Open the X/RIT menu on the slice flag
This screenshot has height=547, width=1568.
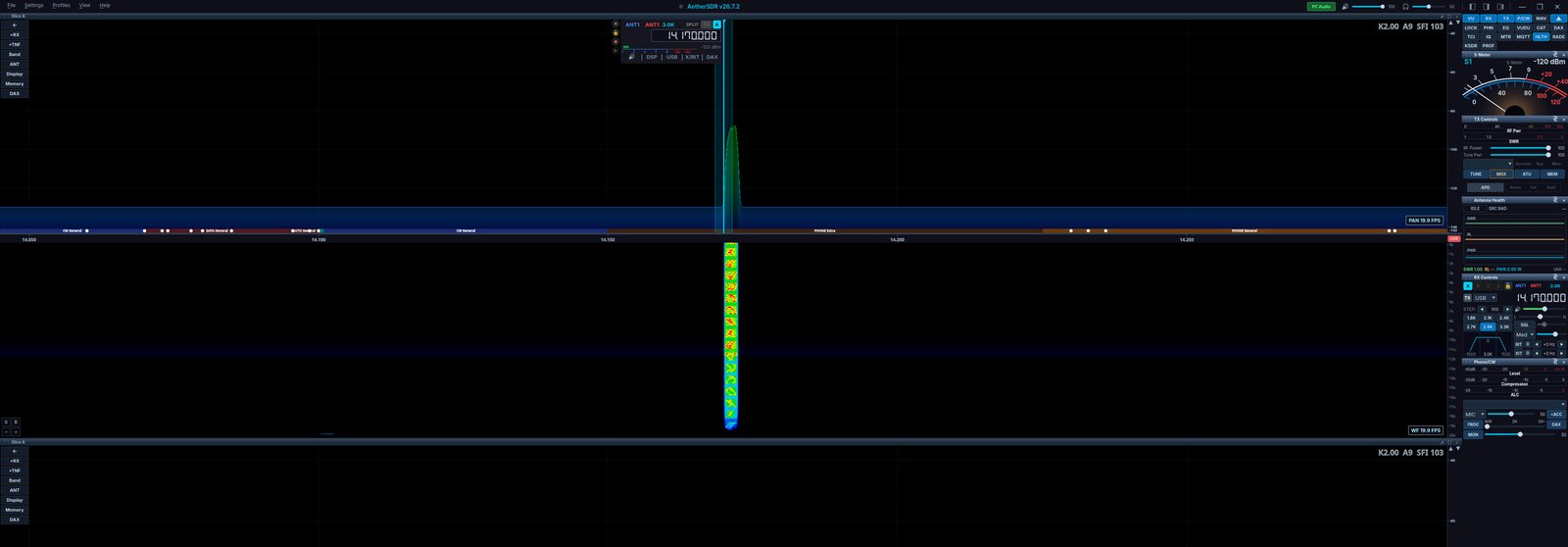(x=692, y=57)
